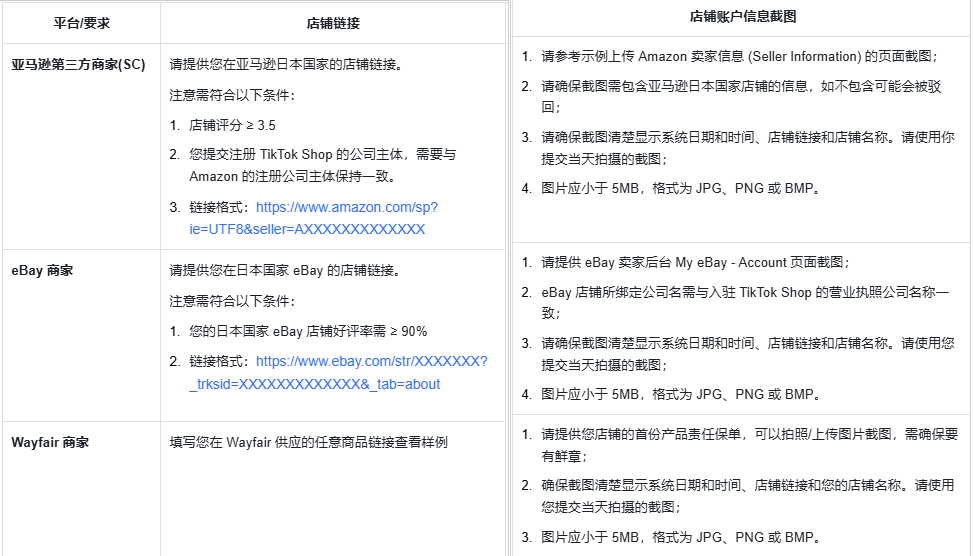This screenshot has width=973, height=556.
Task: Open the Amazon seller link format URL
Action: coord(313,218)
